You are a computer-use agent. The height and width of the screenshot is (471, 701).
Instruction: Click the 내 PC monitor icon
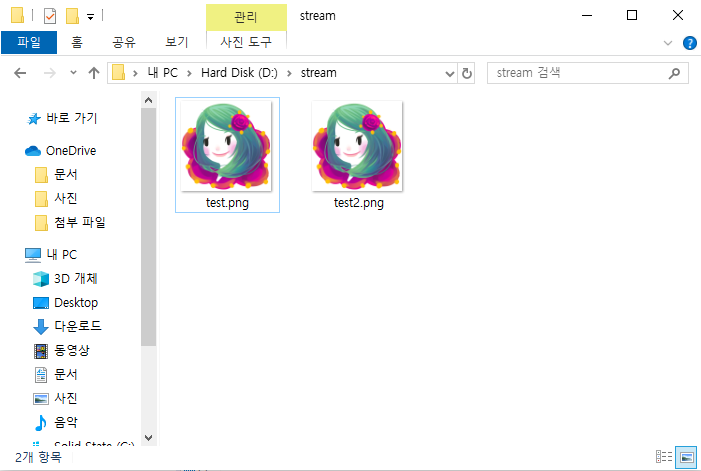(x=33, y=255)
